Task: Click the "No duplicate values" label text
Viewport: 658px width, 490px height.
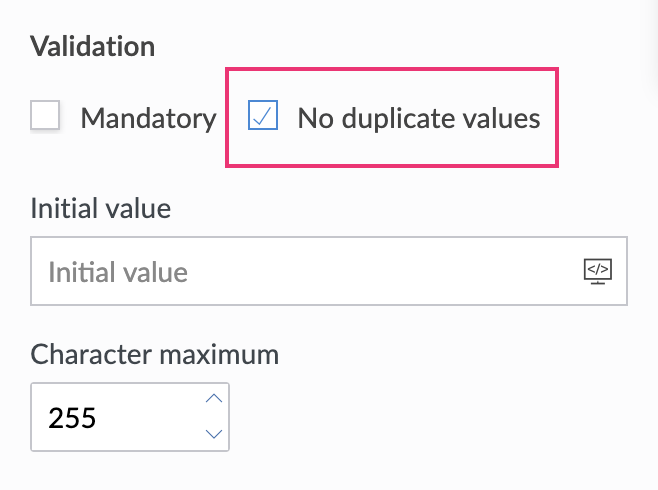Action: pyautogui.click(x=418, y=118)
